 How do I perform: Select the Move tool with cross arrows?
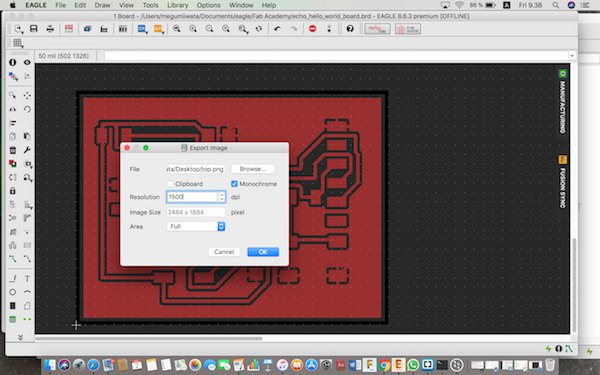27,95
